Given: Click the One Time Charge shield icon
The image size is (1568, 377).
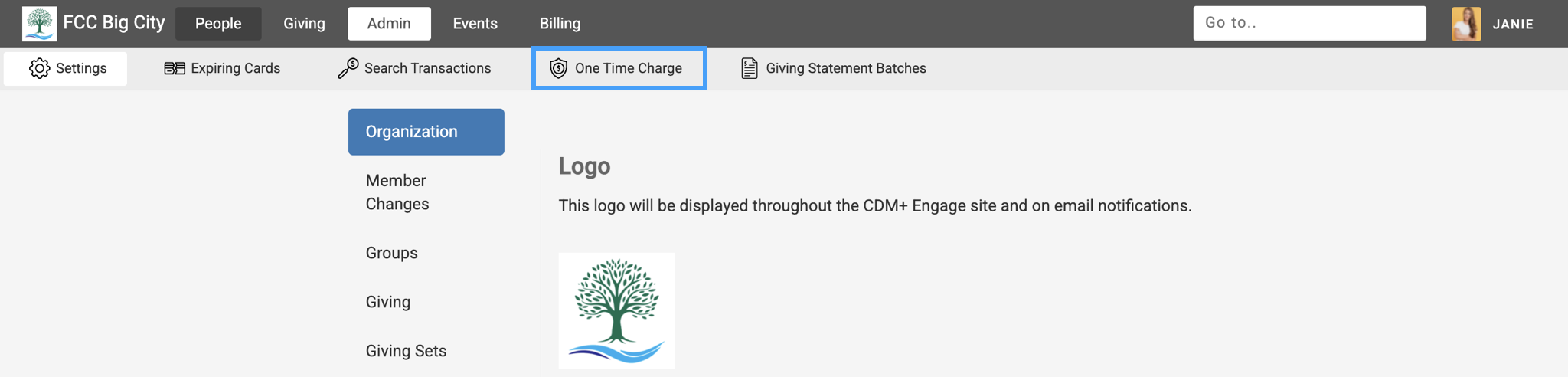Looking at the screenshot, I should coord(559,68).
